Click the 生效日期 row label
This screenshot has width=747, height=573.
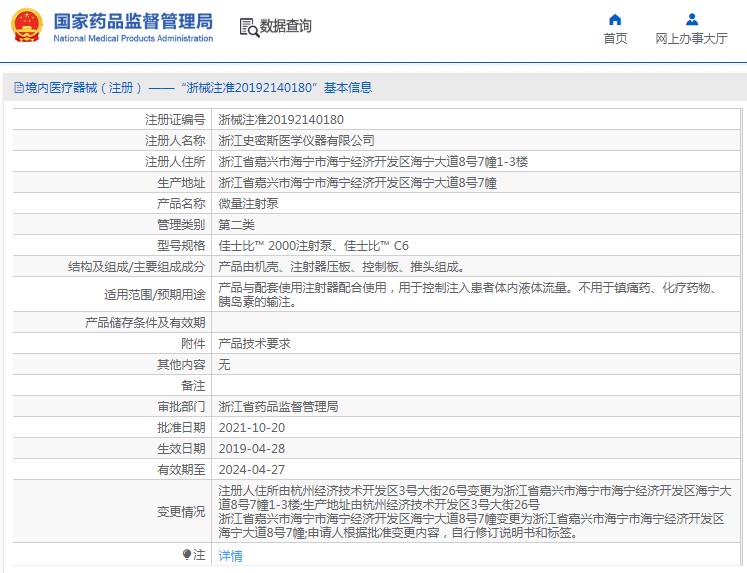(x=181, y=449)
